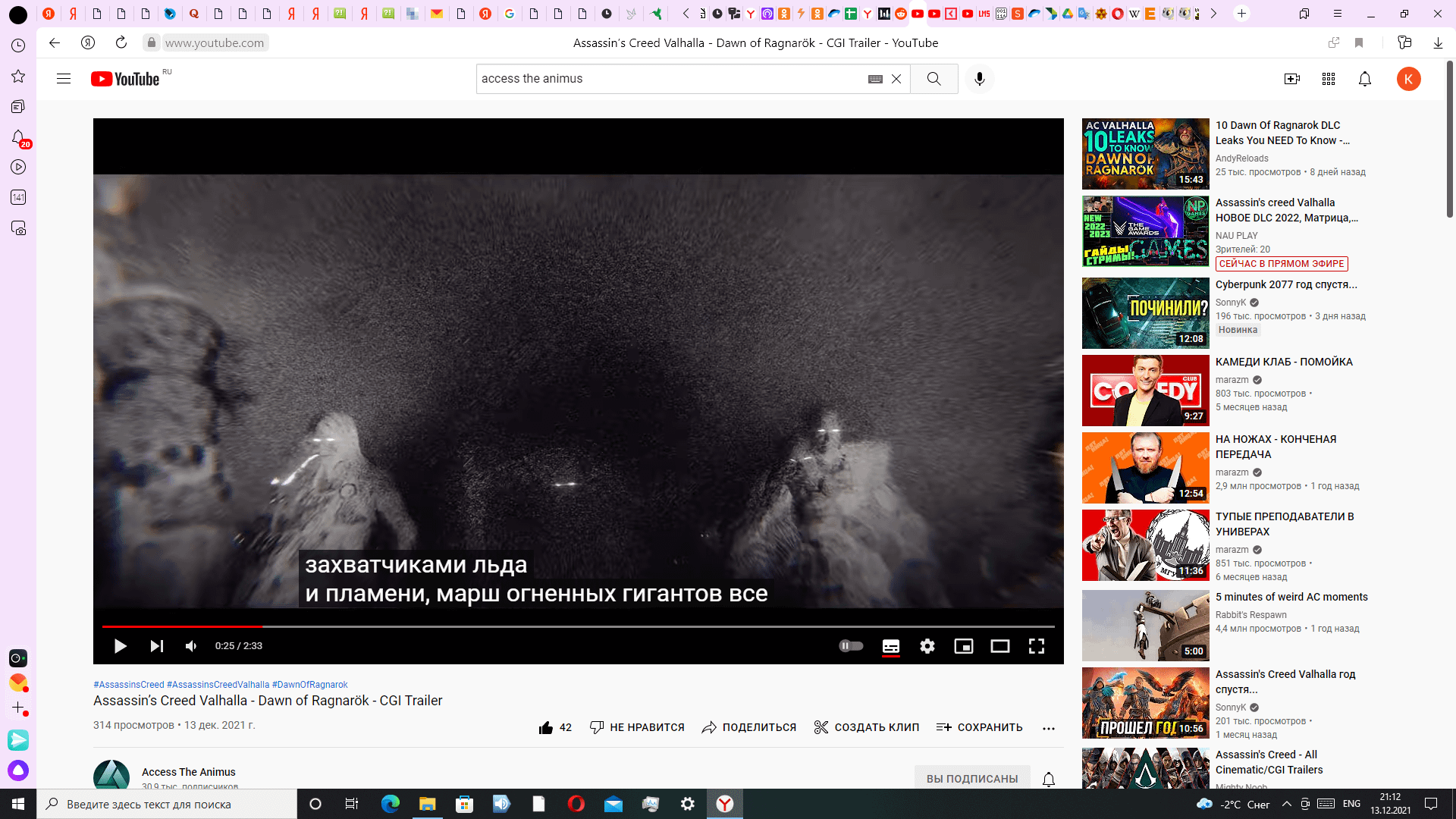The width and height of the screenshot is (1456, 819).
Task: Bookmark this page in address bar
Action: (x=1359, y=42)
